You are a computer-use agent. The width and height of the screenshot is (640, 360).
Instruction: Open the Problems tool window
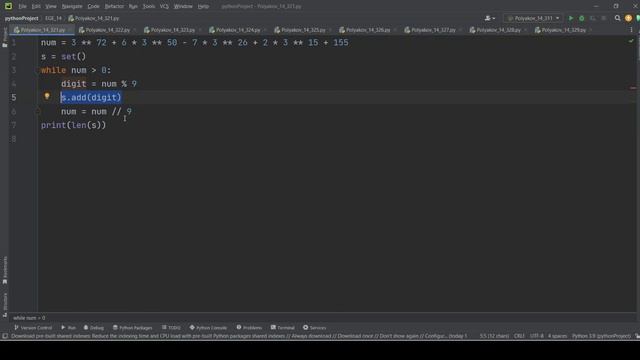(x=249, y=327)
